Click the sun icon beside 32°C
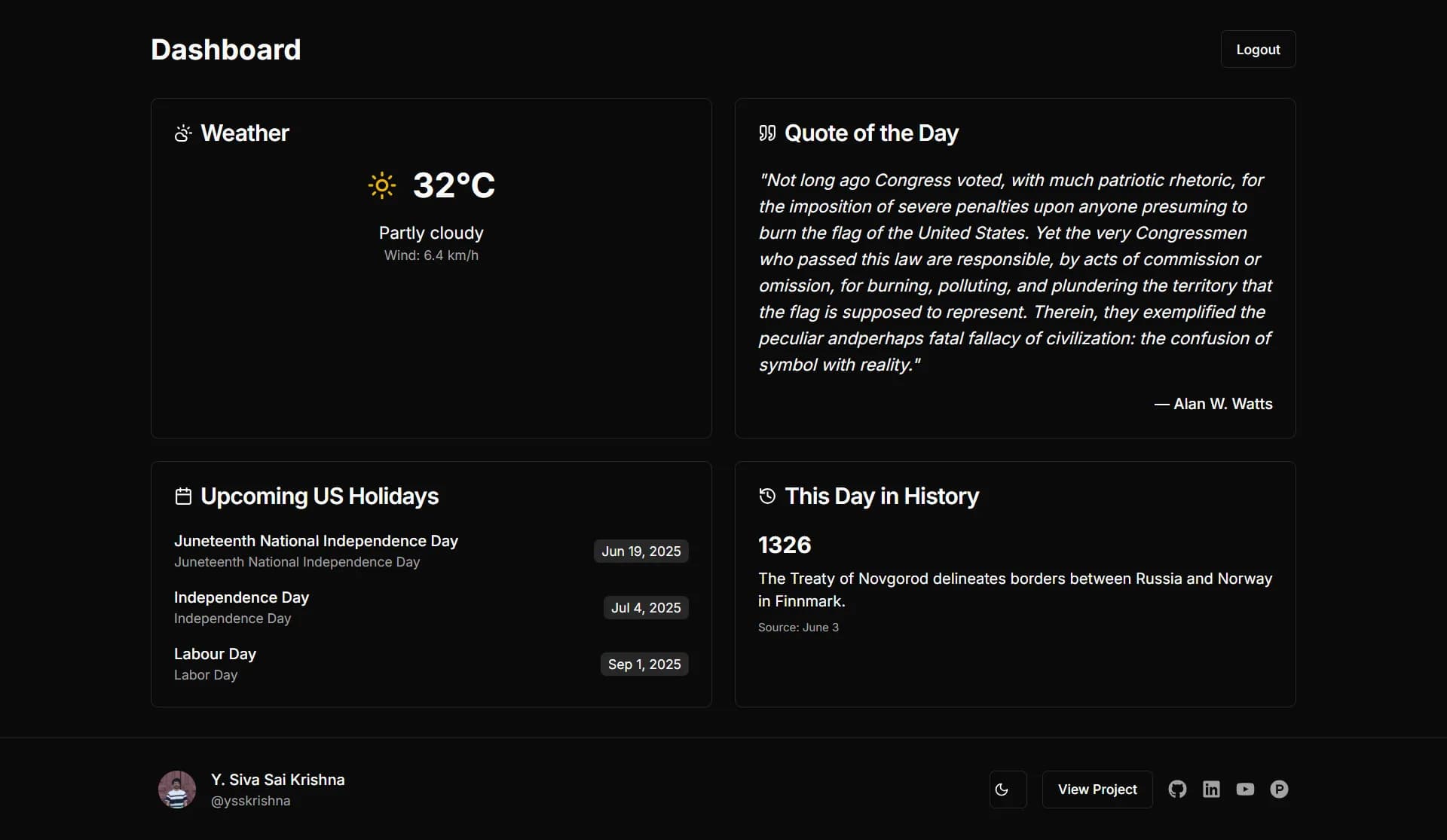The width and height of the screenshot is (1447, 840). point(382,185)
